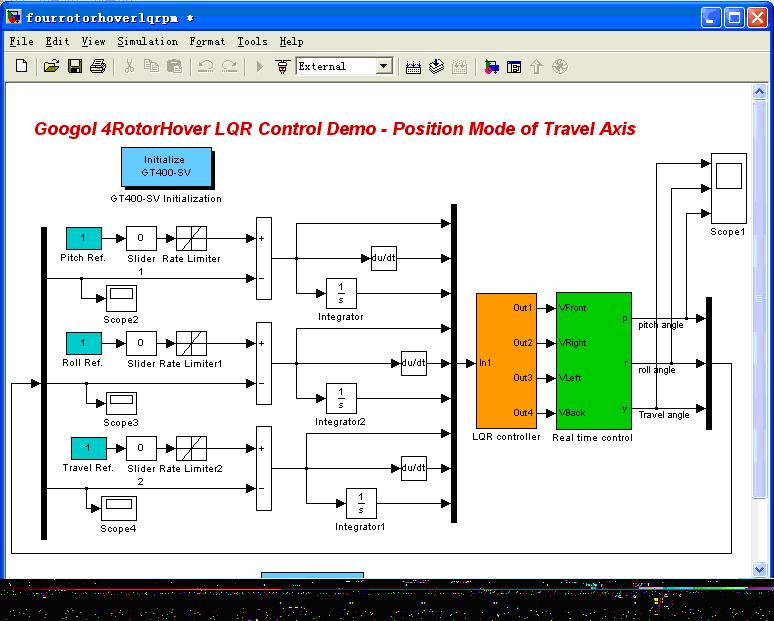Viewport: 774px width, 621px height.
Task: Click the vertical scrollbar down arrow
Action: pos(758,570)
